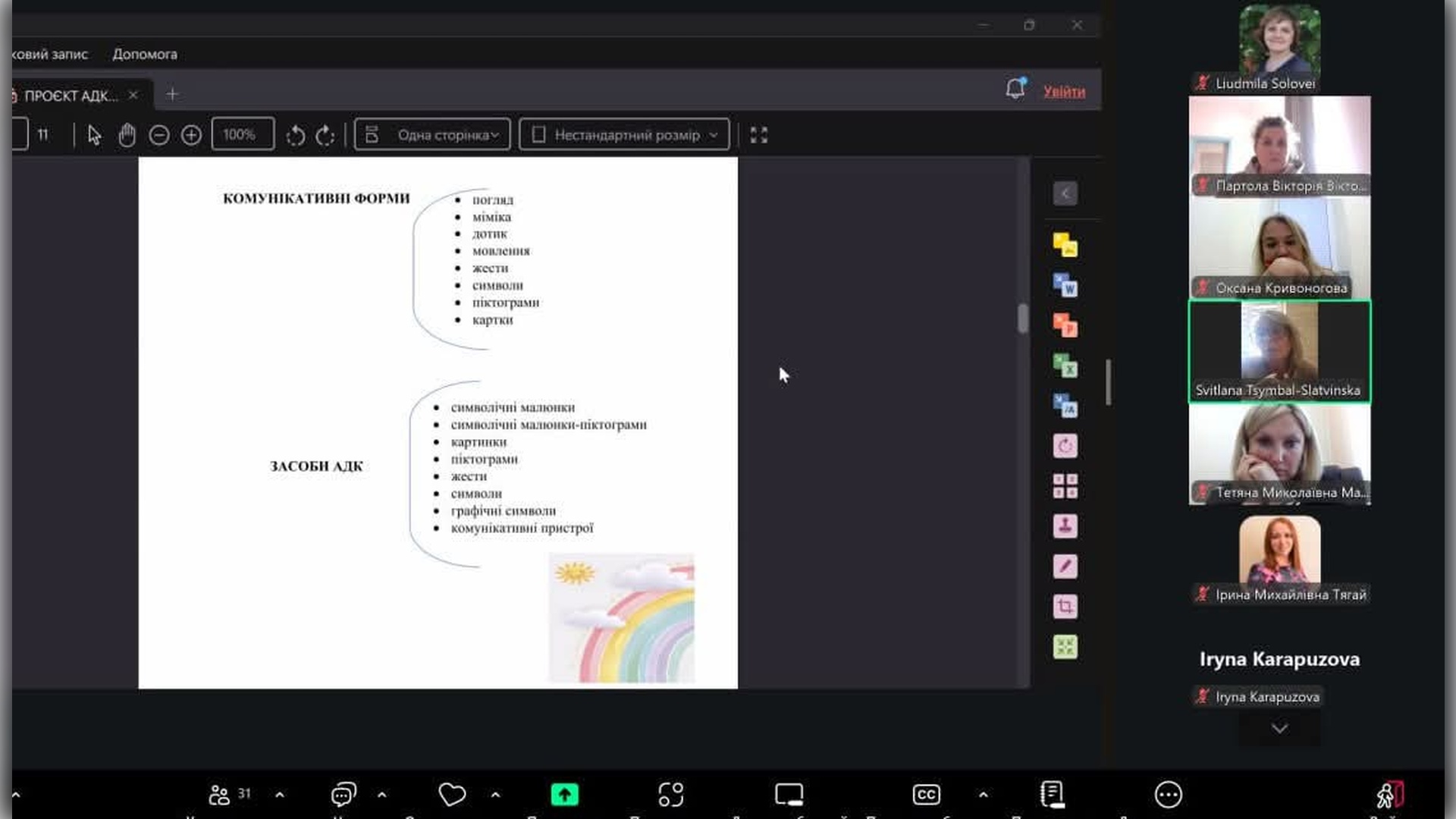The image size is (1456, 819).
Task: Expand more participant videos with down chevron
Action: (x=1279, y=729)
